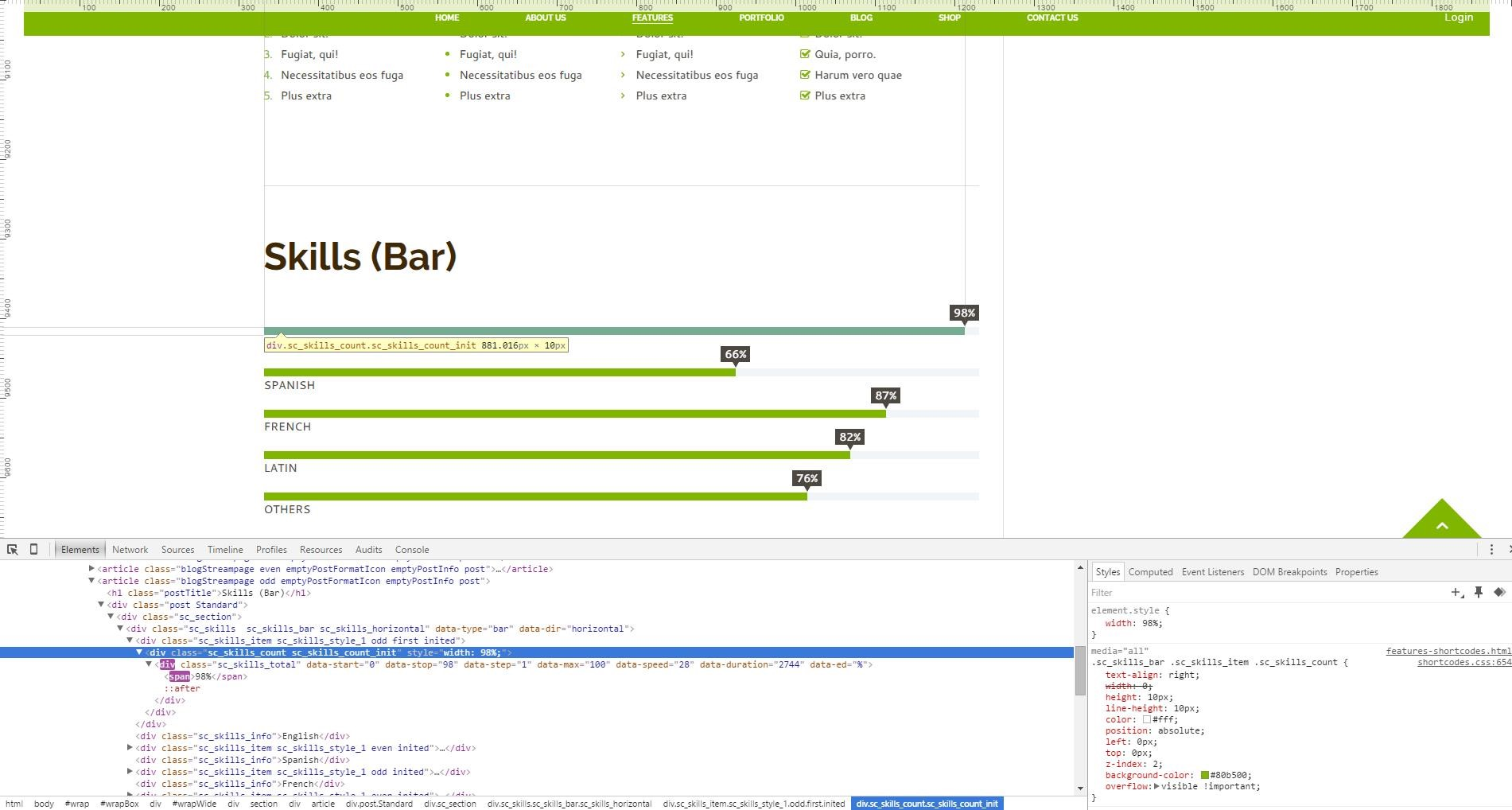Screen dimensions: 1512x810
Task: Expand the overflow property shorthand triangle
Action: click(x=1157, y=786)
